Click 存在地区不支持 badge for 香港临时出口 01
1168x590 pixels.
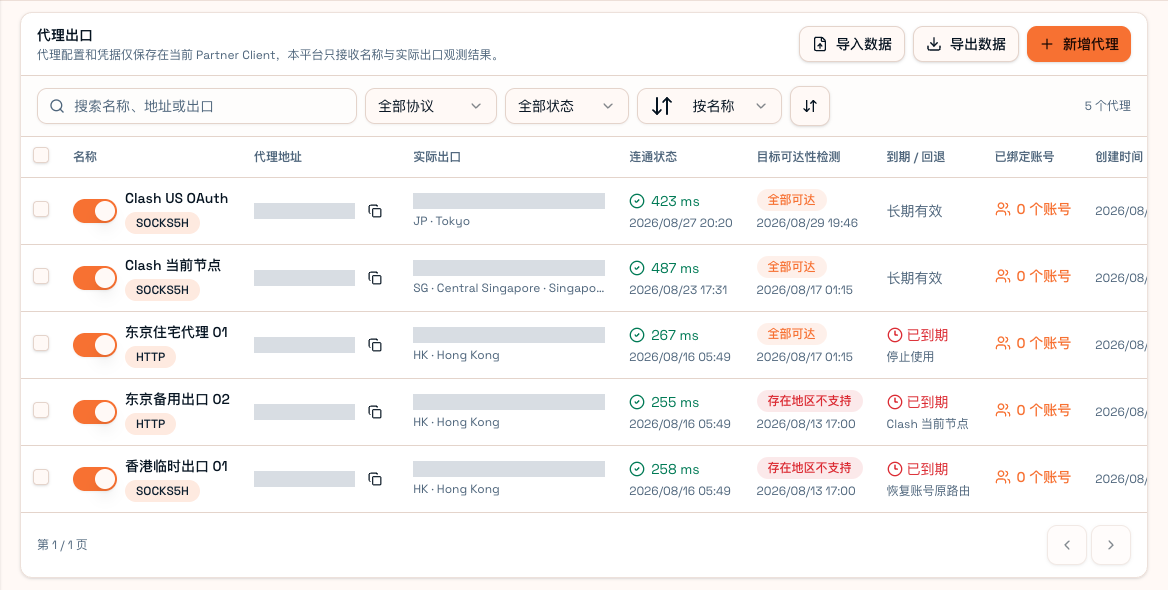point(810,468)
